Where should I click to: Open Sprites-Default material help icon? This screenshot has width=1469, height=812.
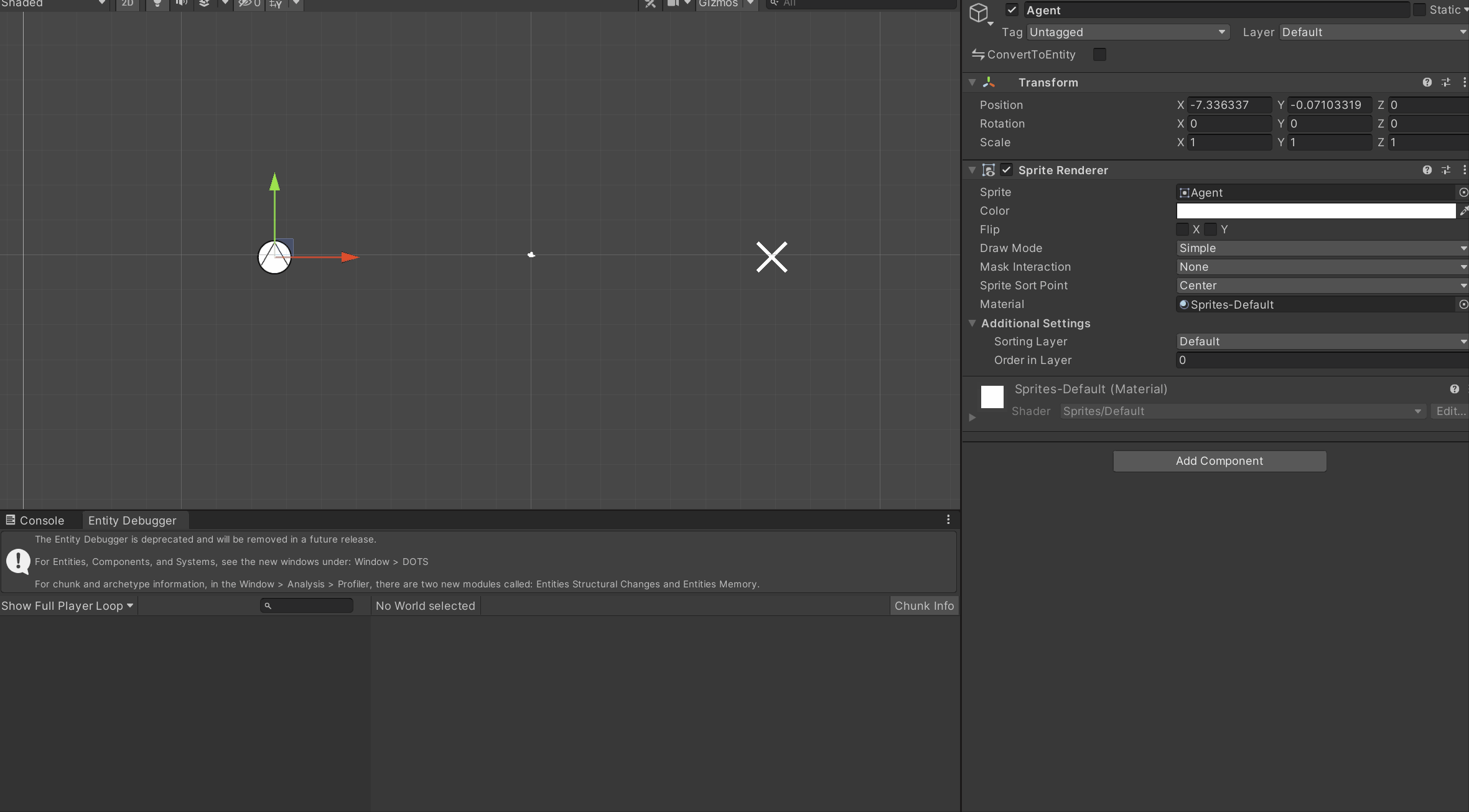(1455, 389)
